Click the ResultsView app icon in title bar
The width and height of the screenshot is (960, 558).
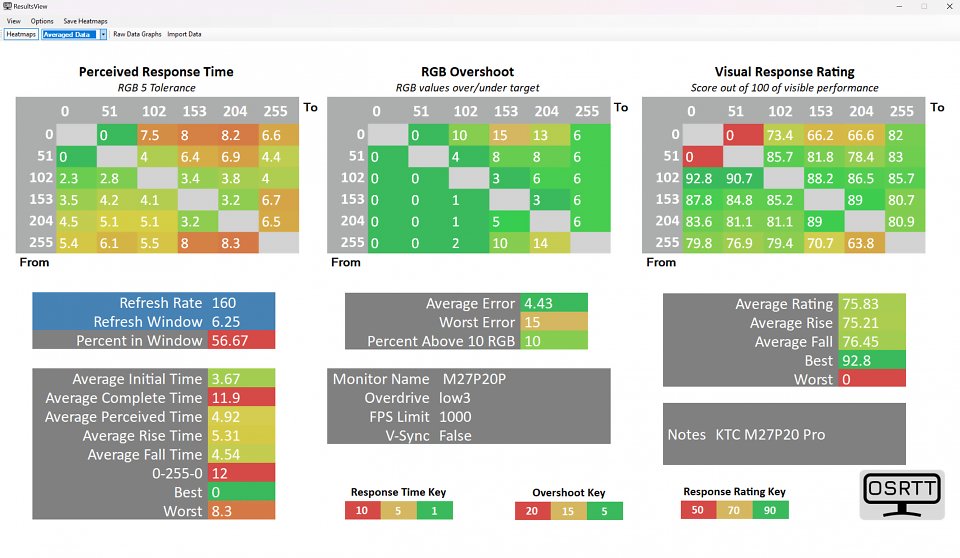tap(7, 6)
